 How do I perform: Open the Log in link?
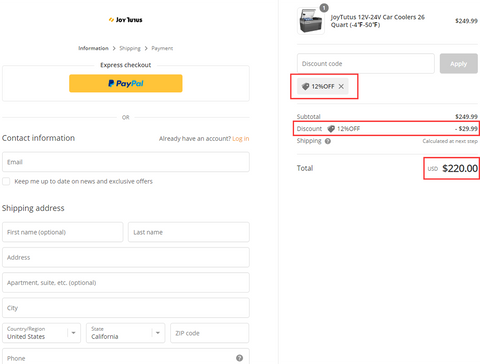241,139
